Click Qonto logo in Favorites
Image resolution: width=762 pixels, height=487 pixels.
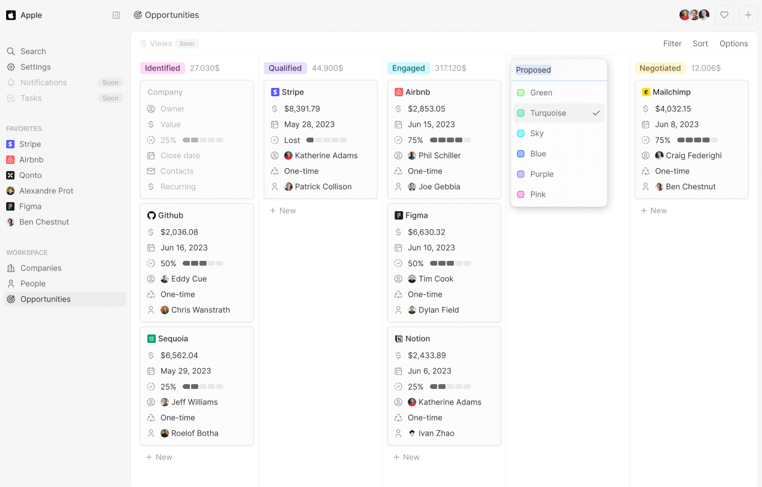[10, 175]
